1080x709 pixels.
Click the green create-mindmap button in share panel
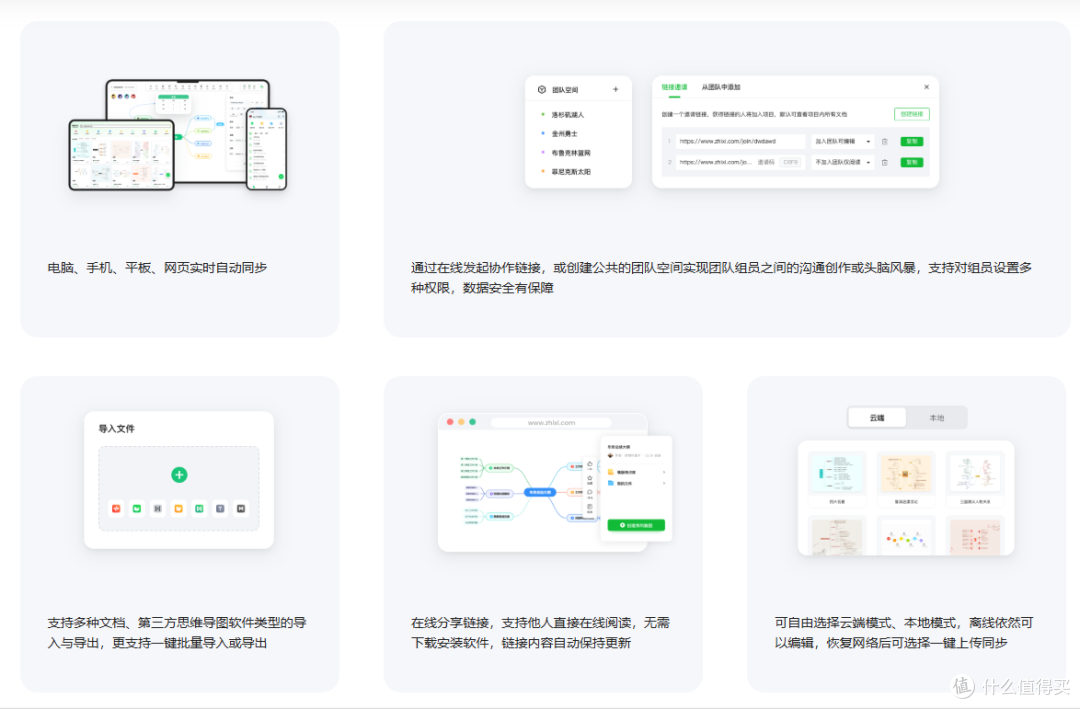[636, 525]
